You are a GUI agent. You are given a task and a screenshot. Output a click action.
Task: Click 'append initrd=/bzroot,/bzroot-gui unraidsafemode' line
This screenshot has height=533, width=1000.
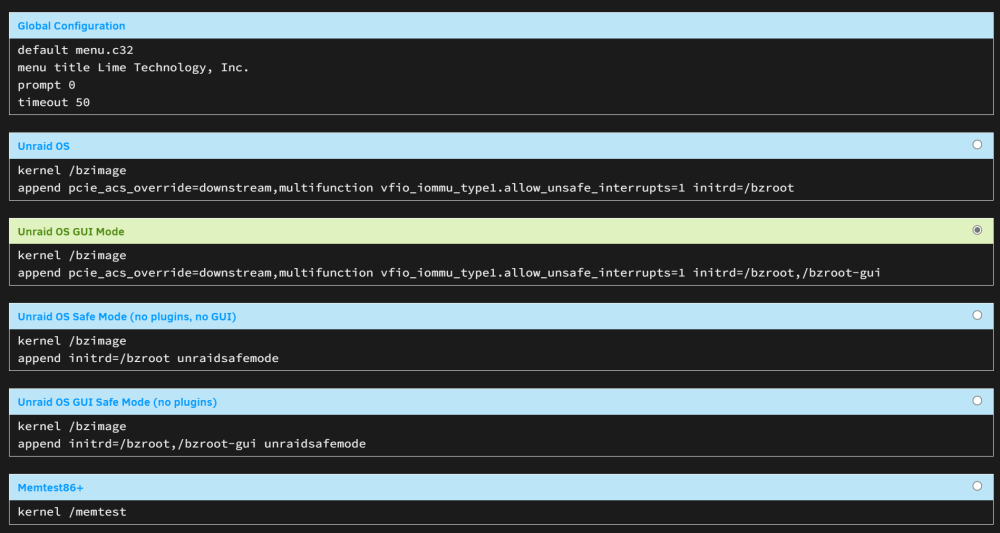click(x=192, y=444)
